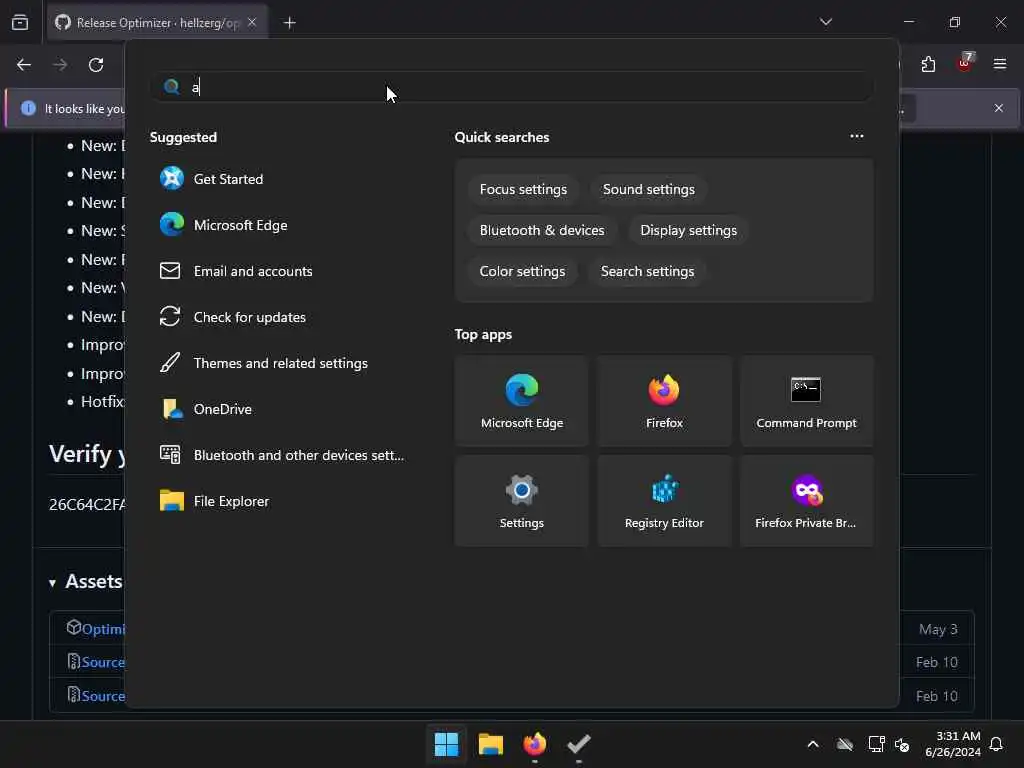The width and height of the screenshot is (1024, 768).
Task: Select Display settings quick search
Action: (x=688, y=231)
